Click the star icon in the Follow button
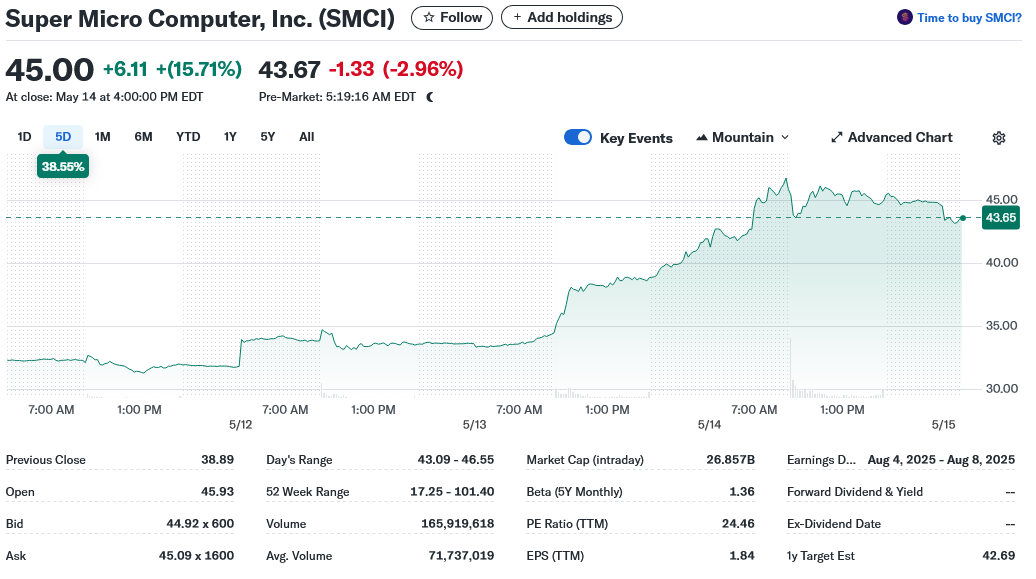Image resolution: width=1036 pixels, height=579 pixels. [x=427, y=17]
